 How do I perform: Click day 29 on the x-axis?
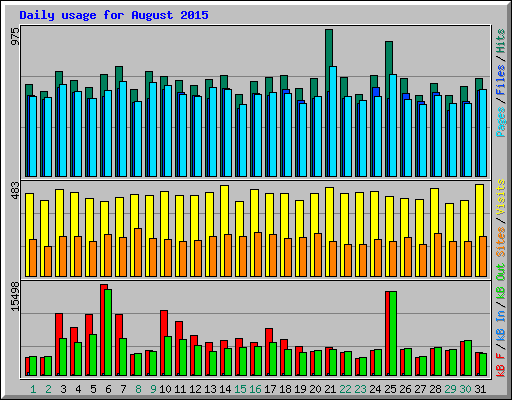pyautogui.click(x=450, y=389)
